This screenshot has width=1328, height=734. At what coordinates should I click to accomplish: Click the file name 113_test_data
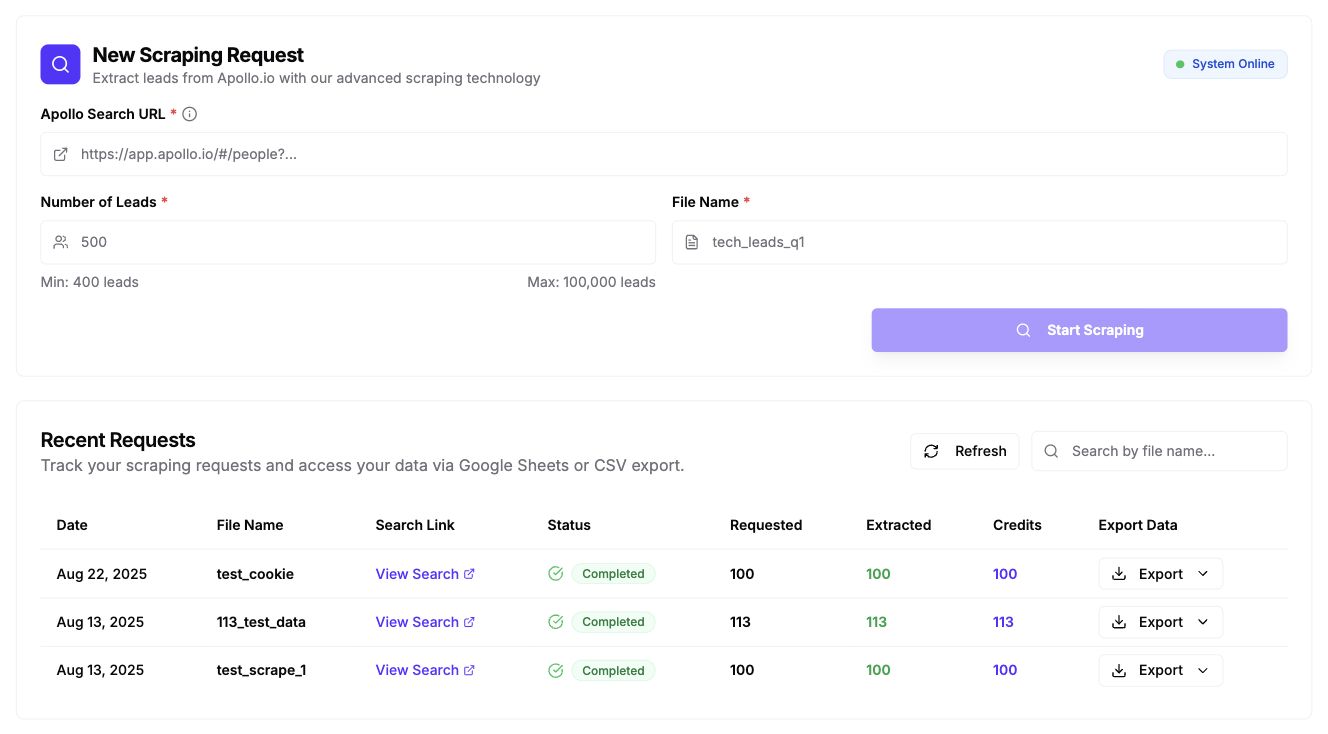coord(261,622)
